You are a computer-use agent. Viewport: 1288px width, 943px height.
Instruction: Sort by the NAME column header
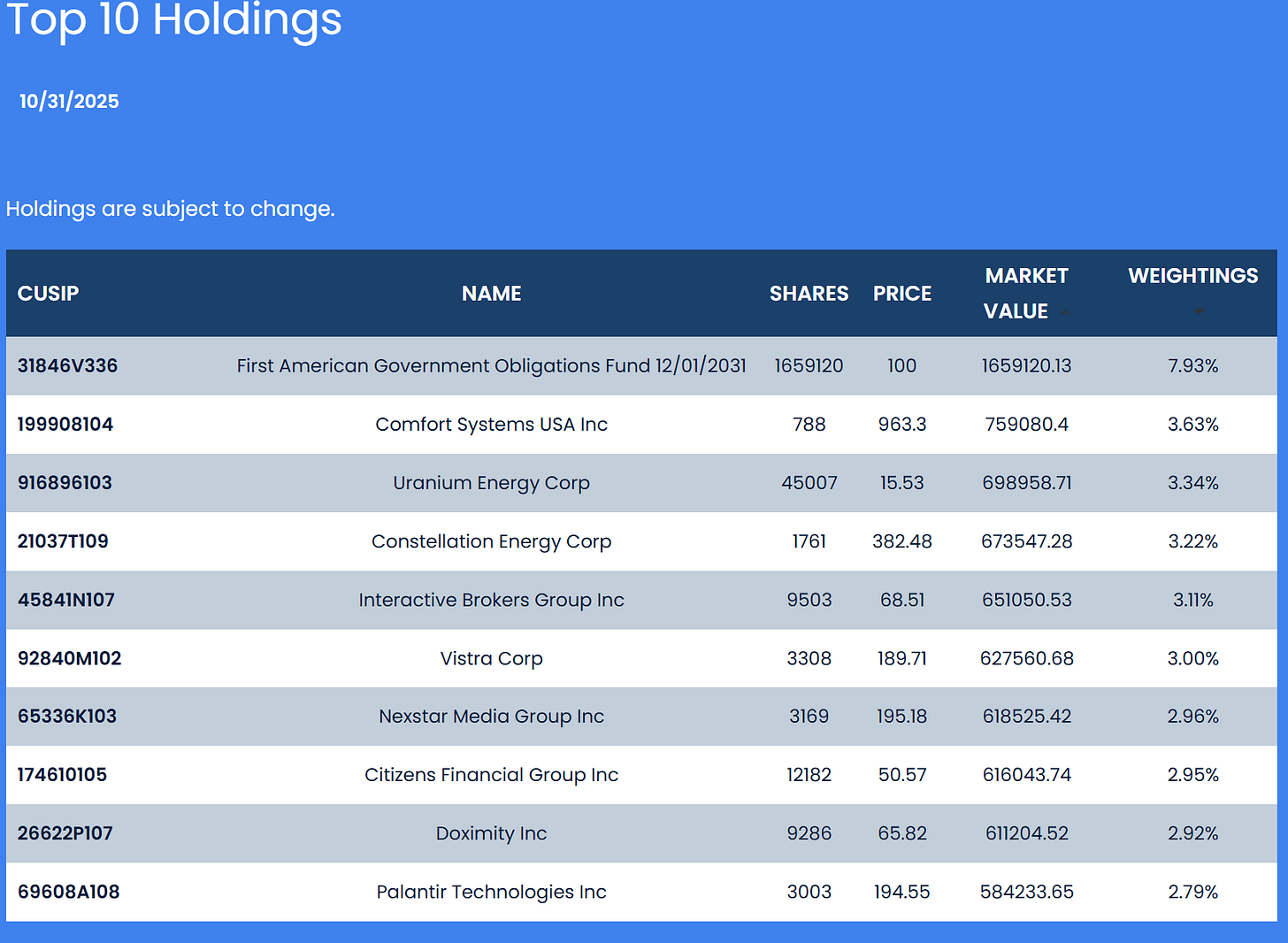click(492, 294)
